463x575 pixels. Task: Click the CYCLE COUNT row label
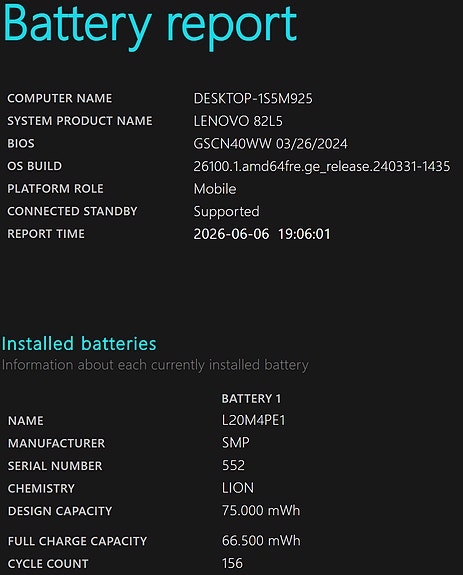click(x=48, y=564)
